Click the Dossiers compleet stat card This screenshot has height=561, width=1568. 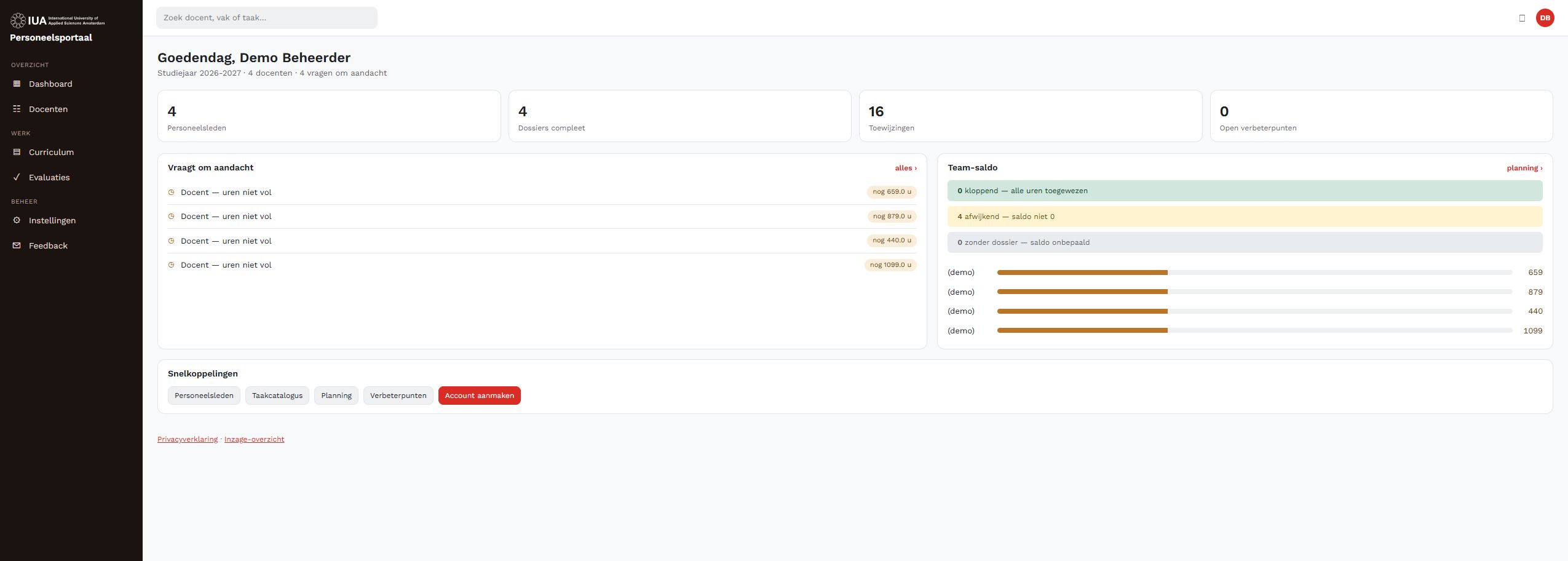point(680,116)
